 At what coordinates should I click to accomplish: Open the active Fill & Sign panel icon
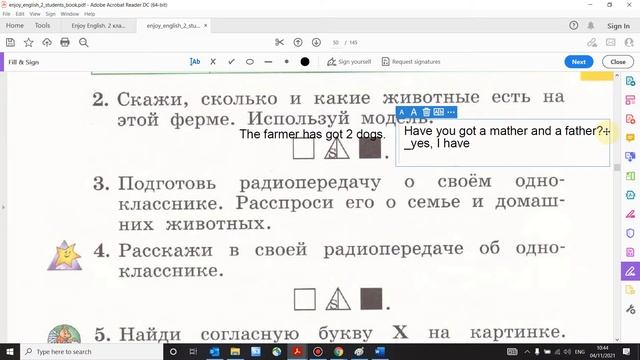631,271
